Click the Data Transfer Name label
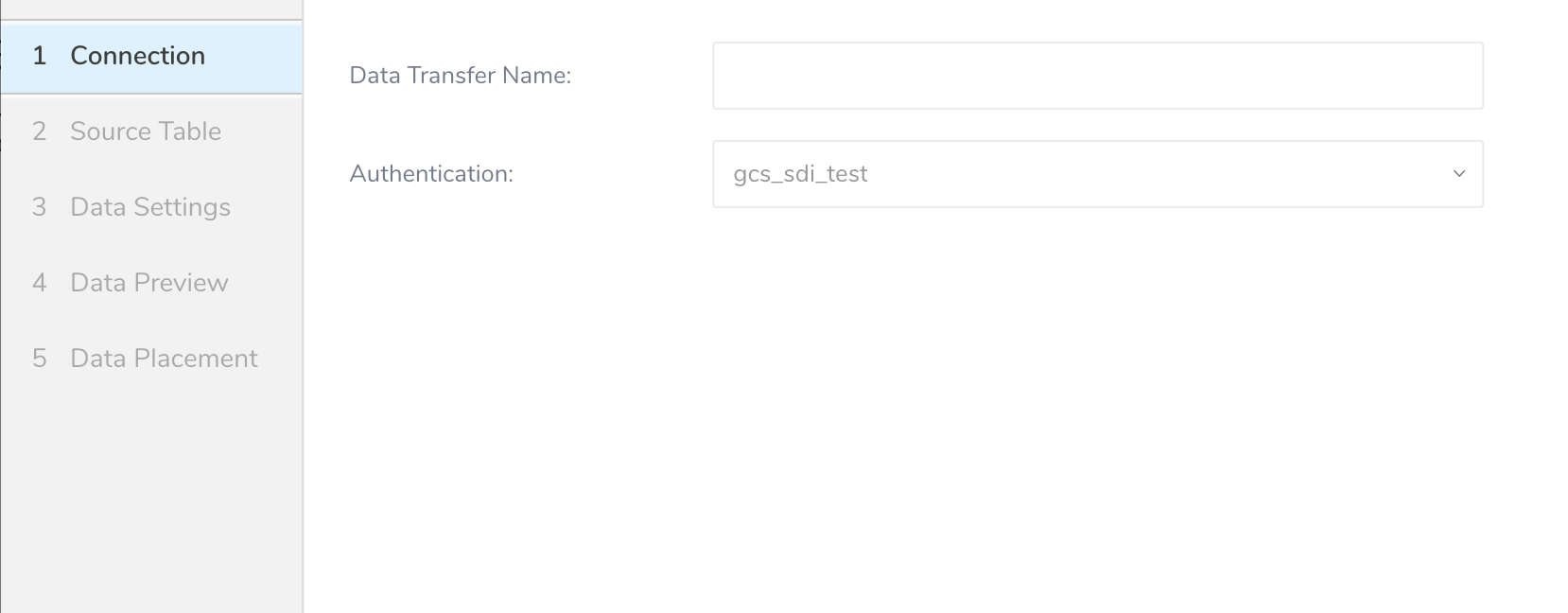The width and height of the screenshot is (1568, 613). pyautogui.click(x=460, y=76)
